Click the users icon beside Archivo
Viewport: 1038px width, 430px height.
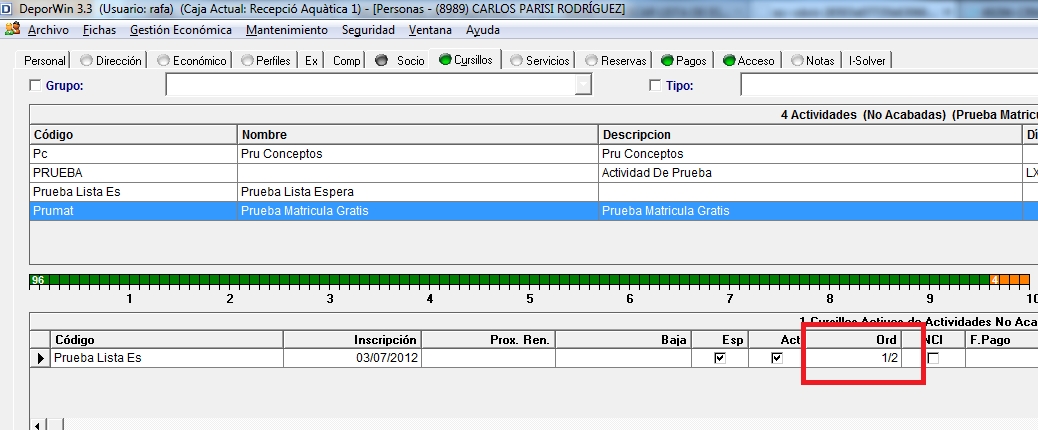coord(12,29)
